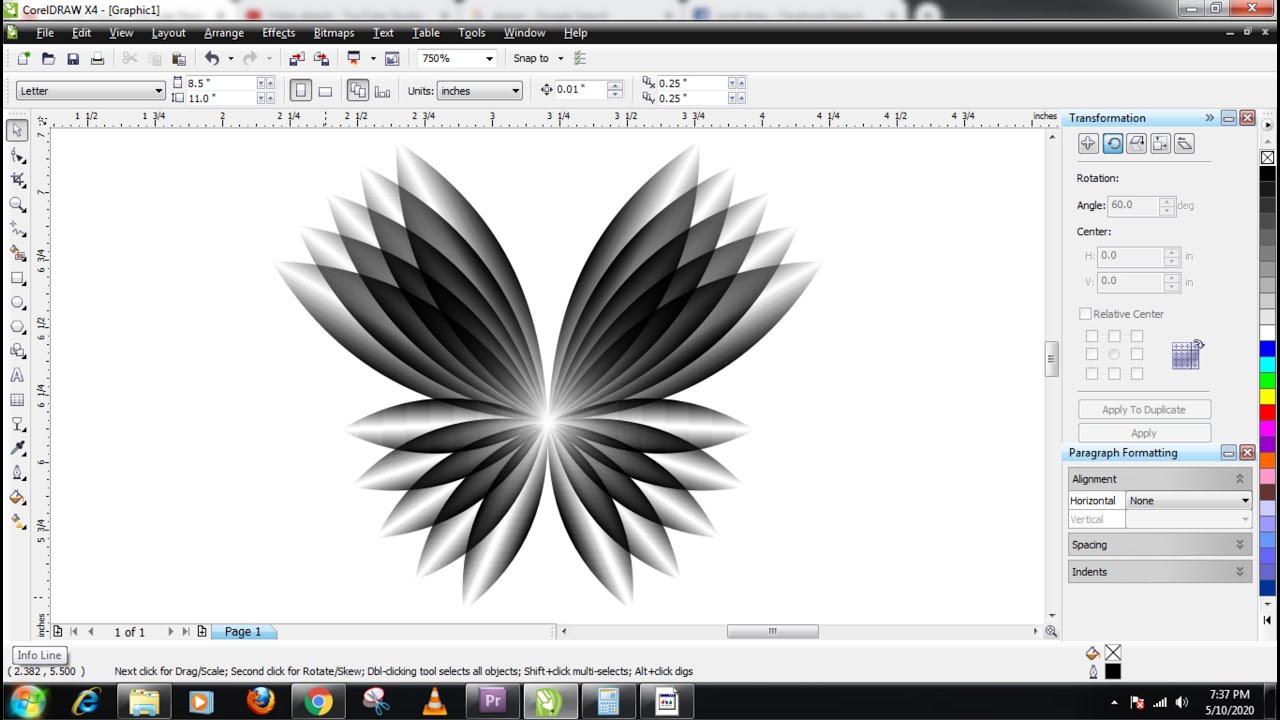
Task: Select the Shape tool
Action: pos(17,156)
